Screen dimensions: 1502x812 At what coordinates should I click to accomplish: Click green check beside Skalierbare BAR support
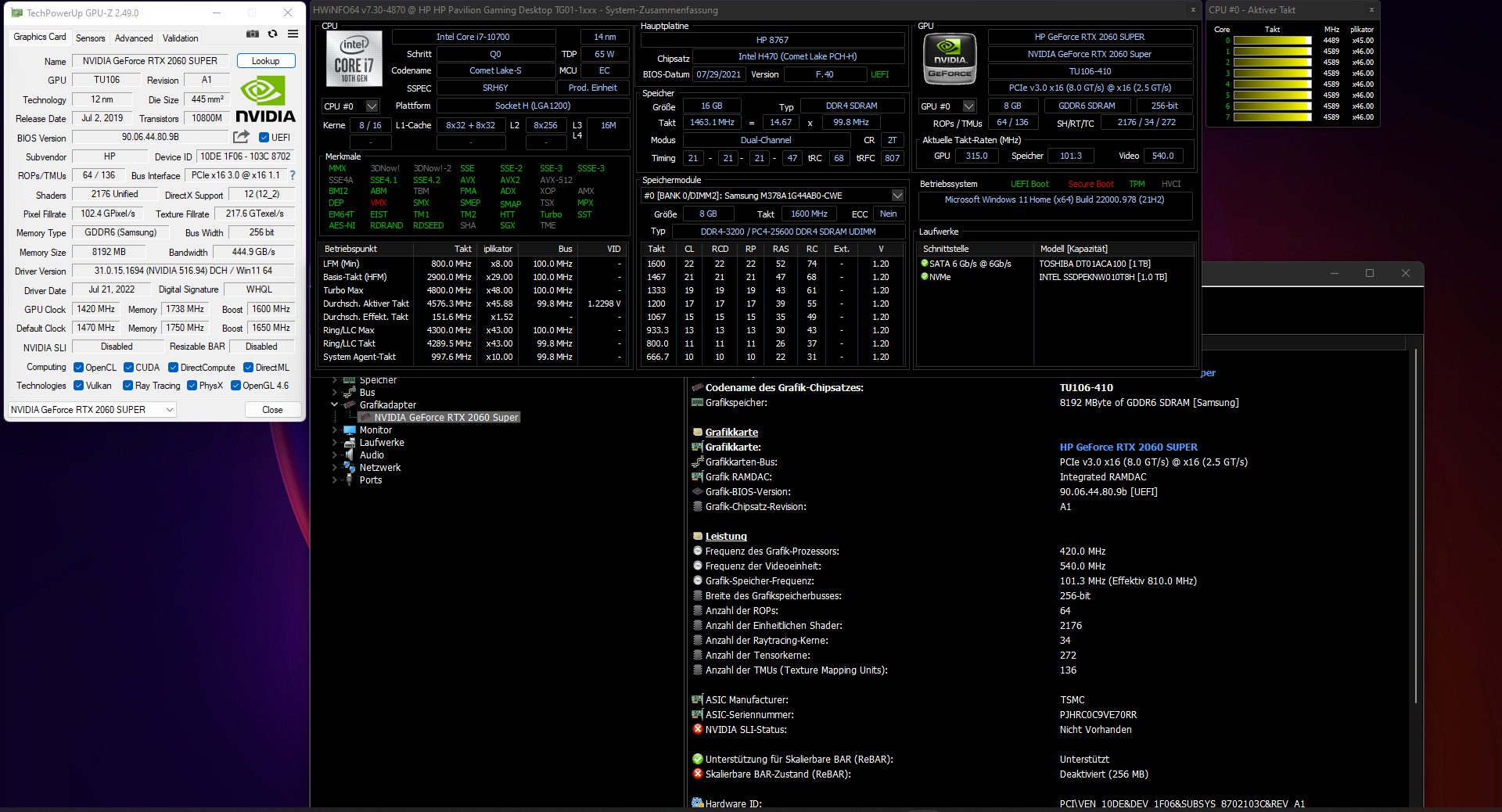click(698, 759)
